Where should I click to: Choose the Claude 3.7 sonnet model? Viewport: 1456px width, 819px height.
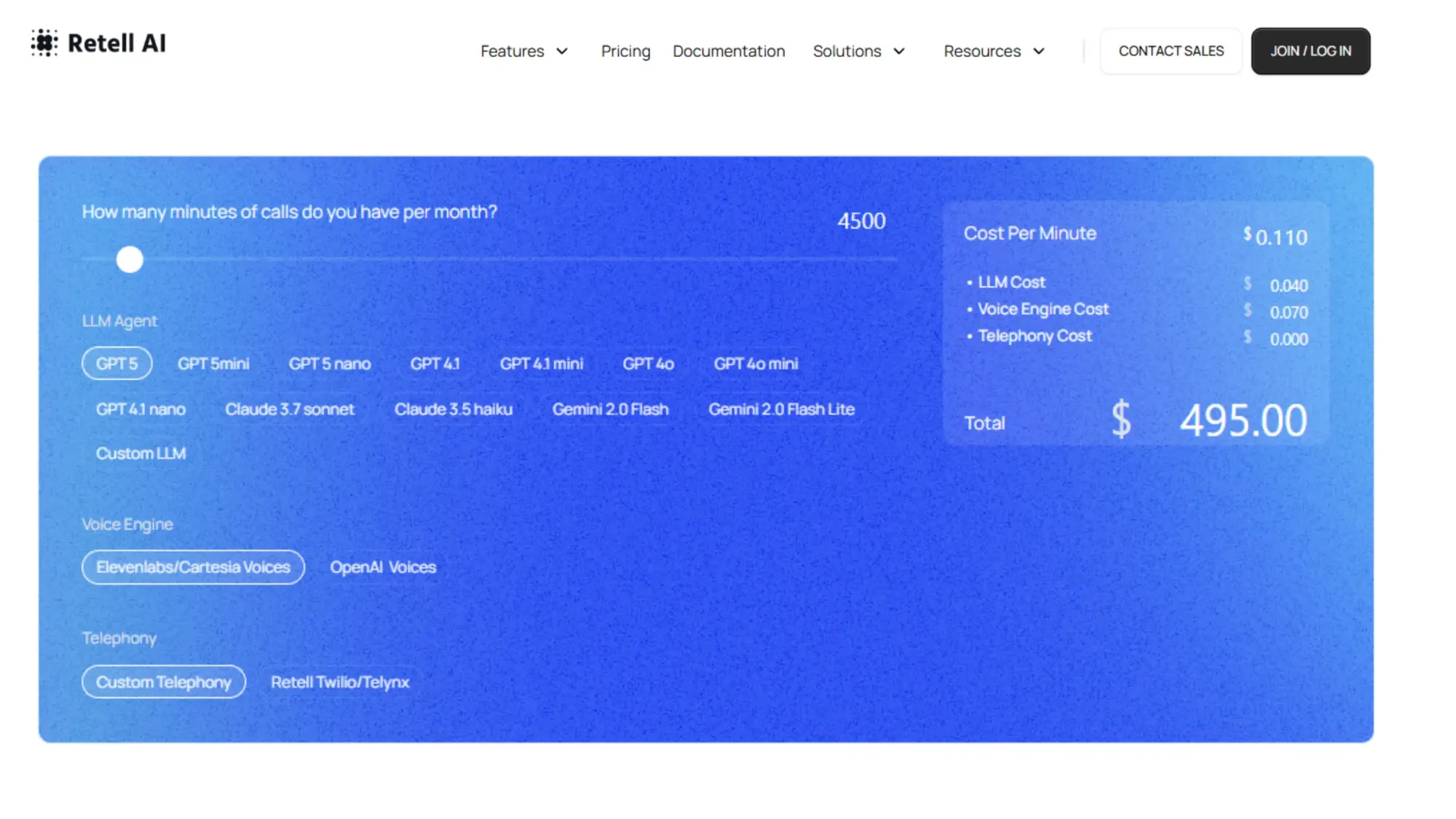[x=290, y=409]
